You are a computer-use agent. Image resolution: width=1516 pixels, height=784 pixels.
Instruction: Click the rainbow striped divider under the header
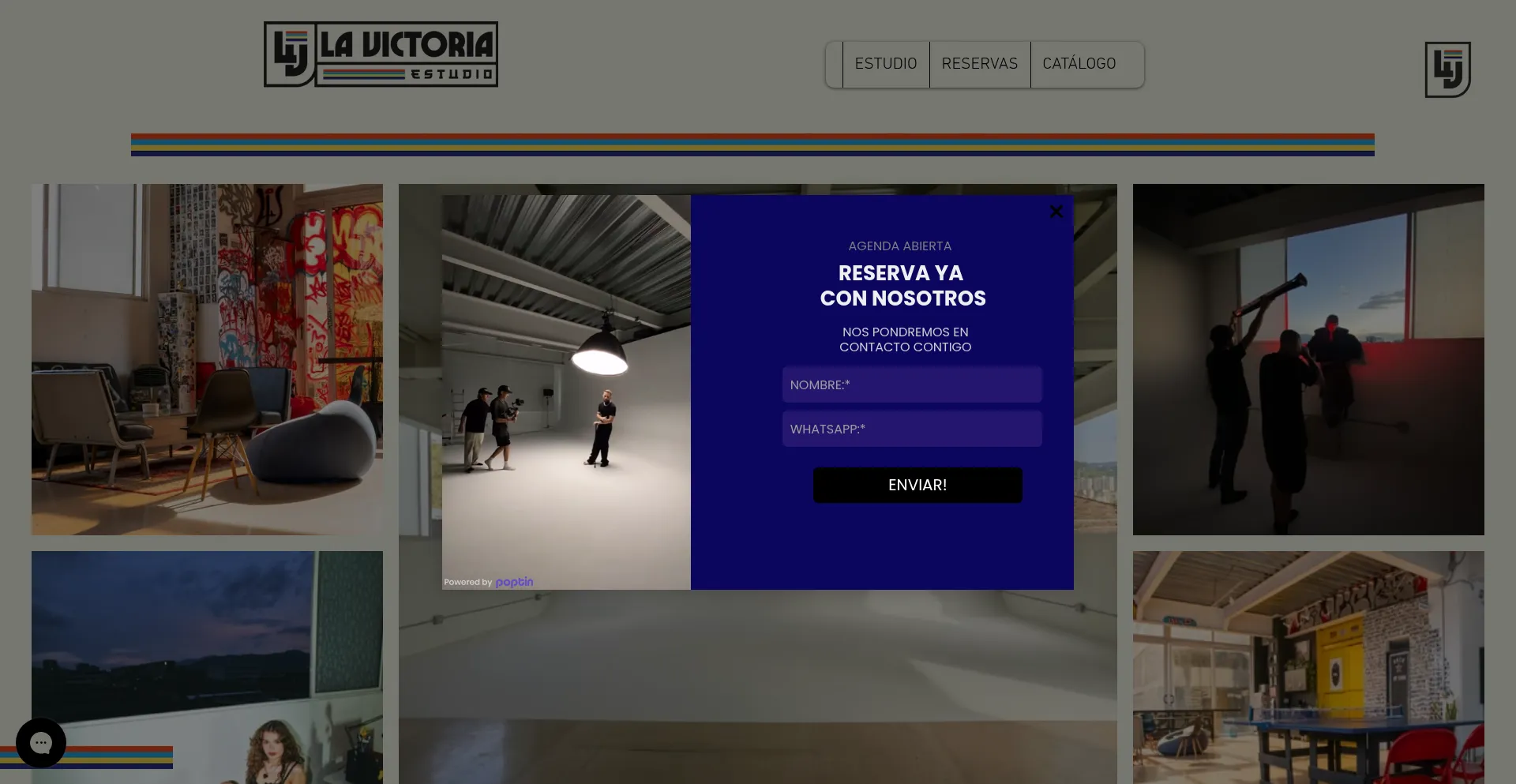point(752,144)
